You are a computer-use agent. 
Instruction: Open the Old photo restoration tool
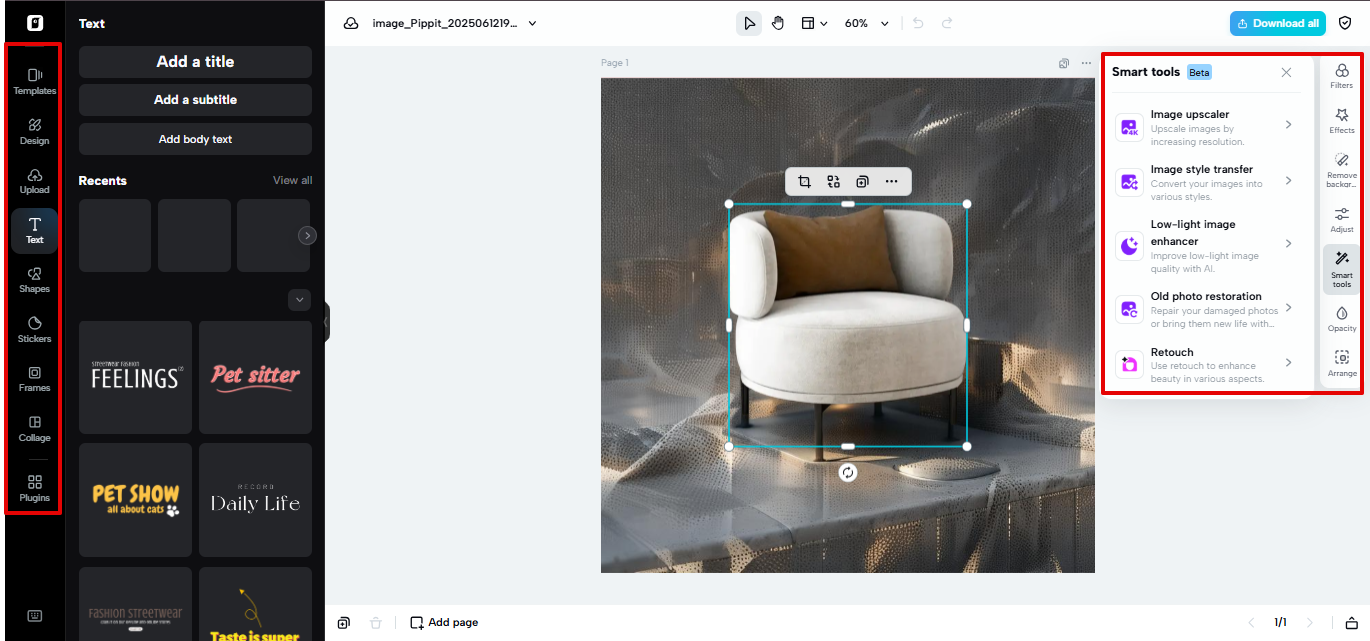pos(1204,305)
